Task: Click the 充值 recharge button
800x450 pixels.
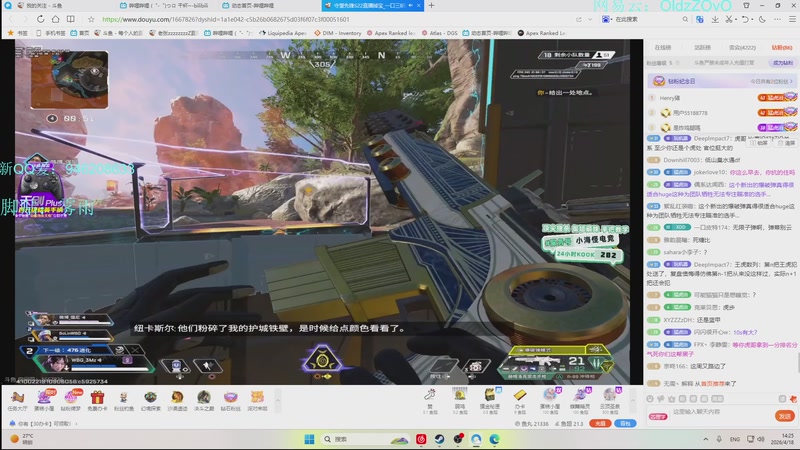Action: tap(600, 423)
